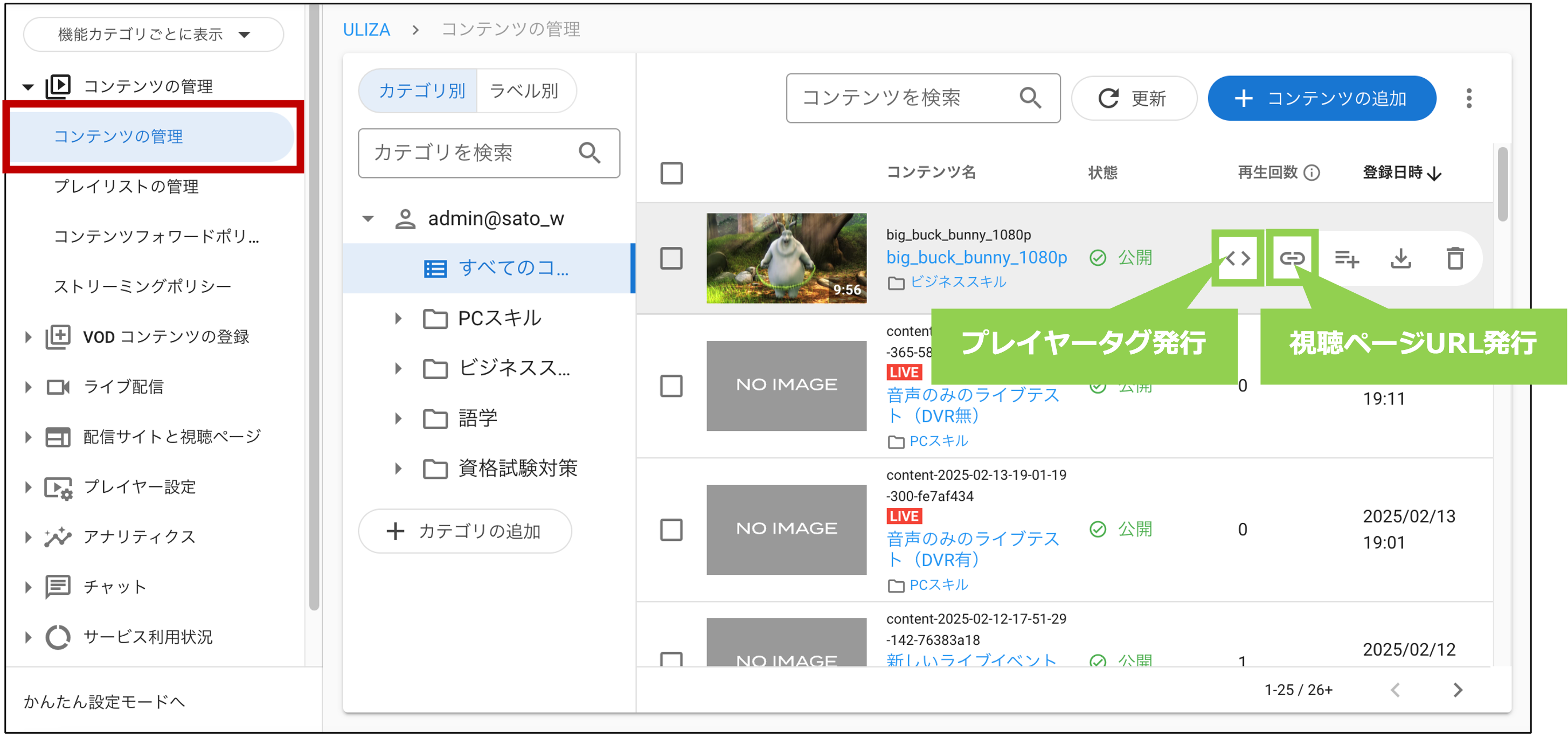Switch to カテゴリ別 tab
The height and width of the screenshot is (736, 1568).
click(x=419, y=91)
